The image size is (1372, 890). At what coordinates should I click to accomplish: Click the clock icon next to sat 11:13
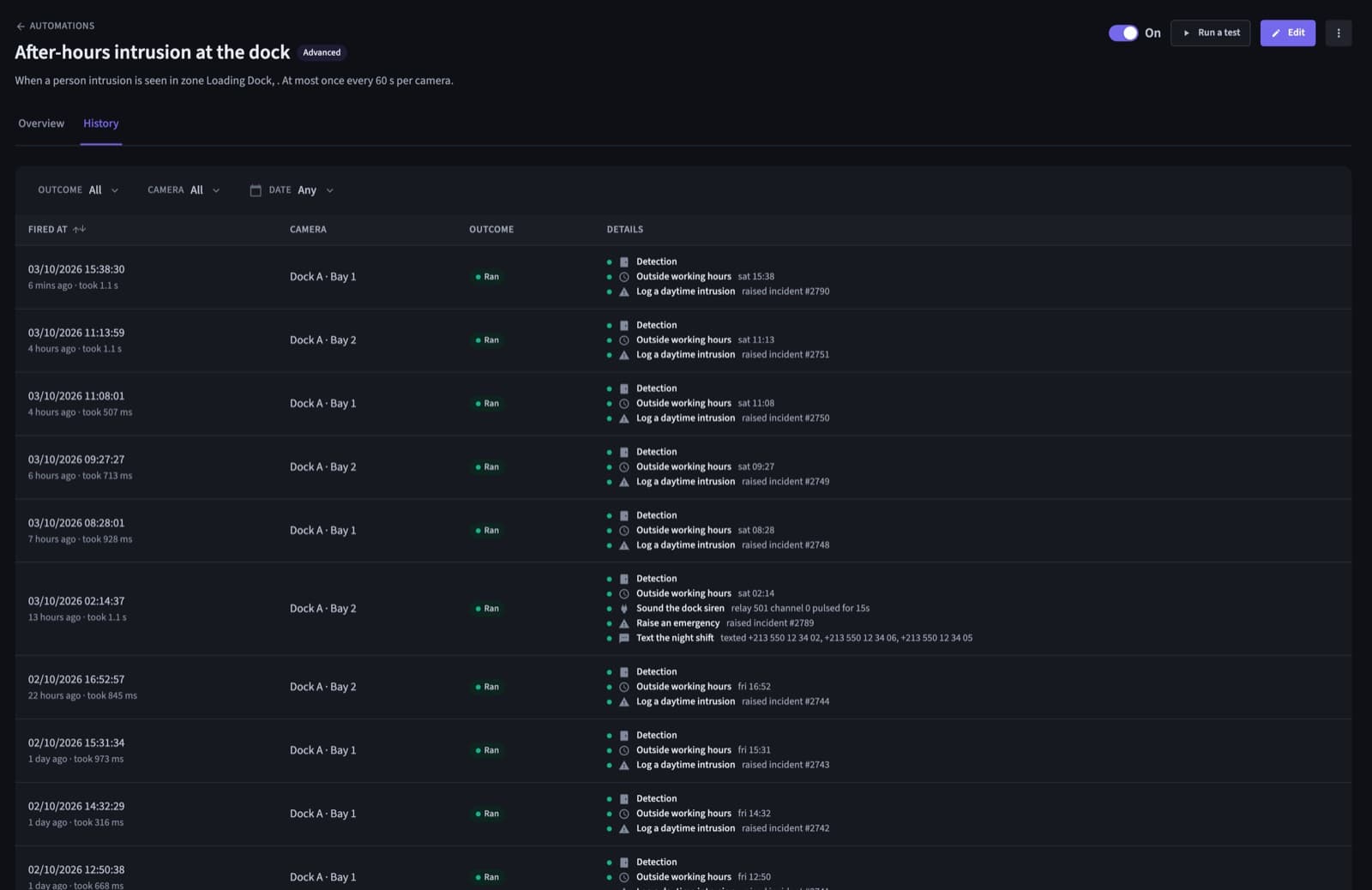click(624, 340)
